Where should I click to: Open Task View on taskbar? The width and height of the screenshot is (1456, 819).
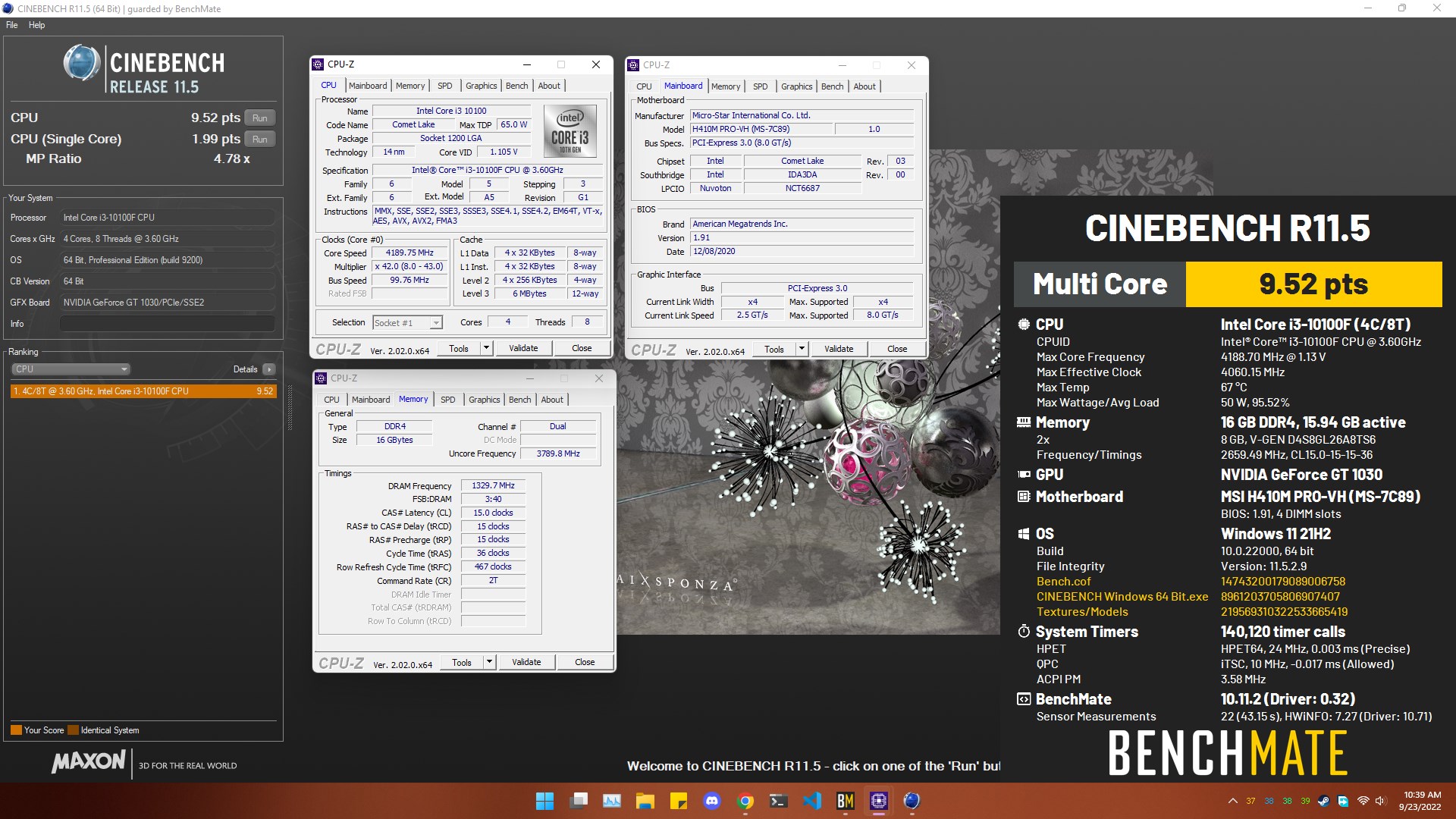coord(580,801)
